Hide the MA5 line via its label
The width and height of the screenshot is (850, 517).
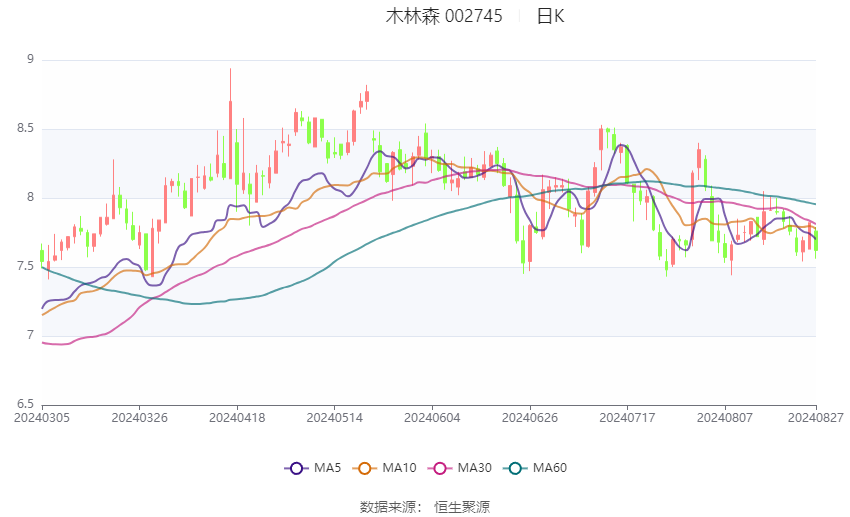[x=327, y=468]
